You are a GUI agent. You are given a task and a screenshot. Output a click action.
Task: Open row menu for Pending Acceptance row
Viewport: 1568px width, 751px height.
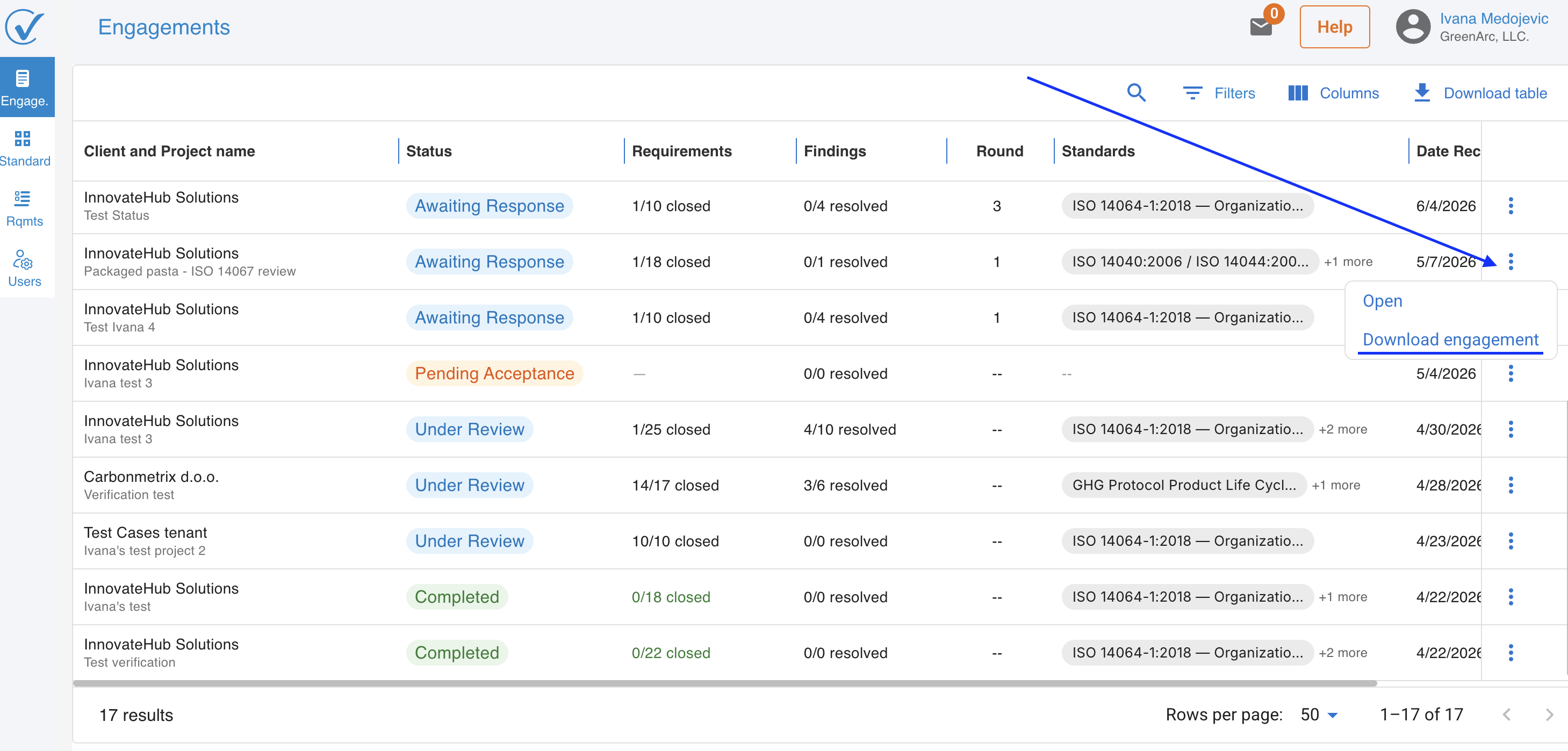pyautogui.click(x=1510, y=373)
